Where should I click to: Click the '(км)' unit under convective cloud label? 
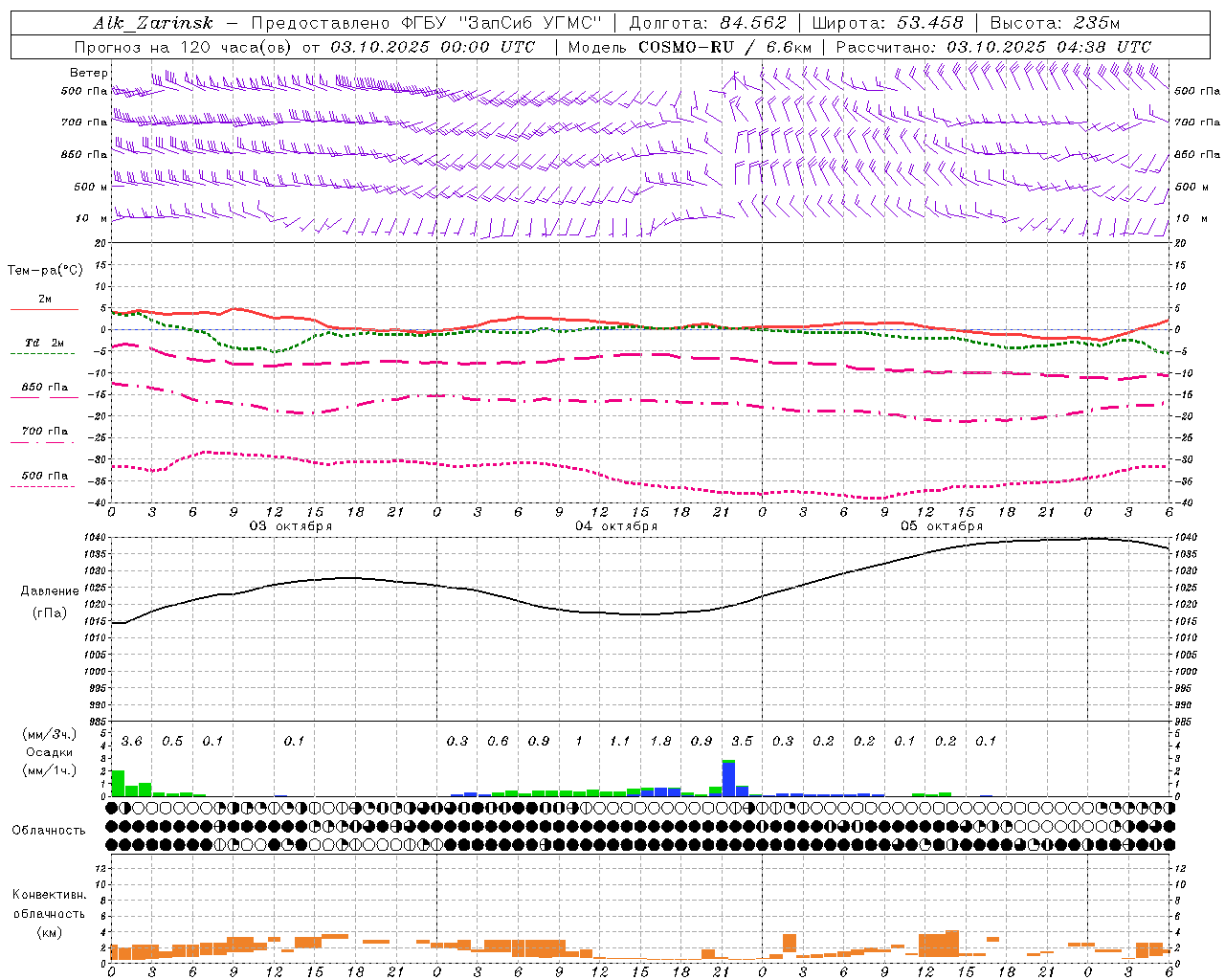tap(49, 932)
